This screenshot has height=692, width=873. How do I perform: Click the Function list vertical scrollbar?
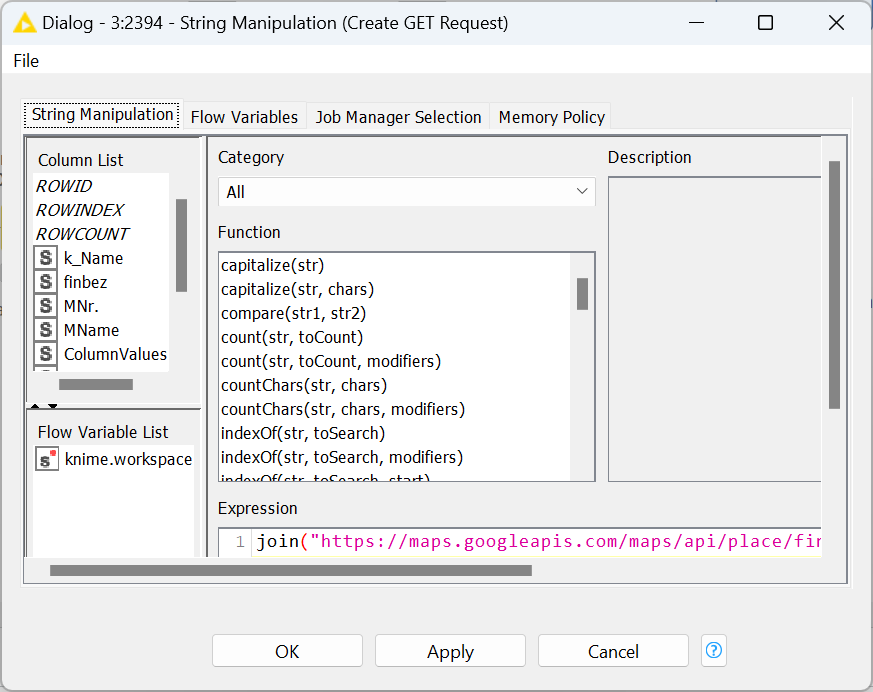582,293
